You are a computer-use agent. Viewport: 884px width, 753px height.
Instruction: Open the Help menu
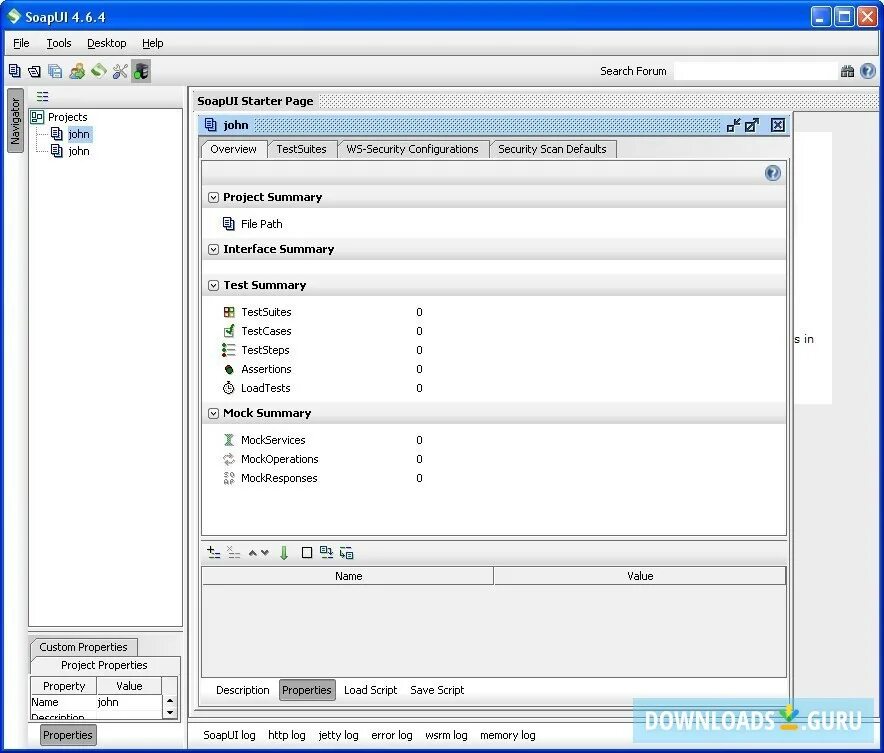click(x=152, y=43)
